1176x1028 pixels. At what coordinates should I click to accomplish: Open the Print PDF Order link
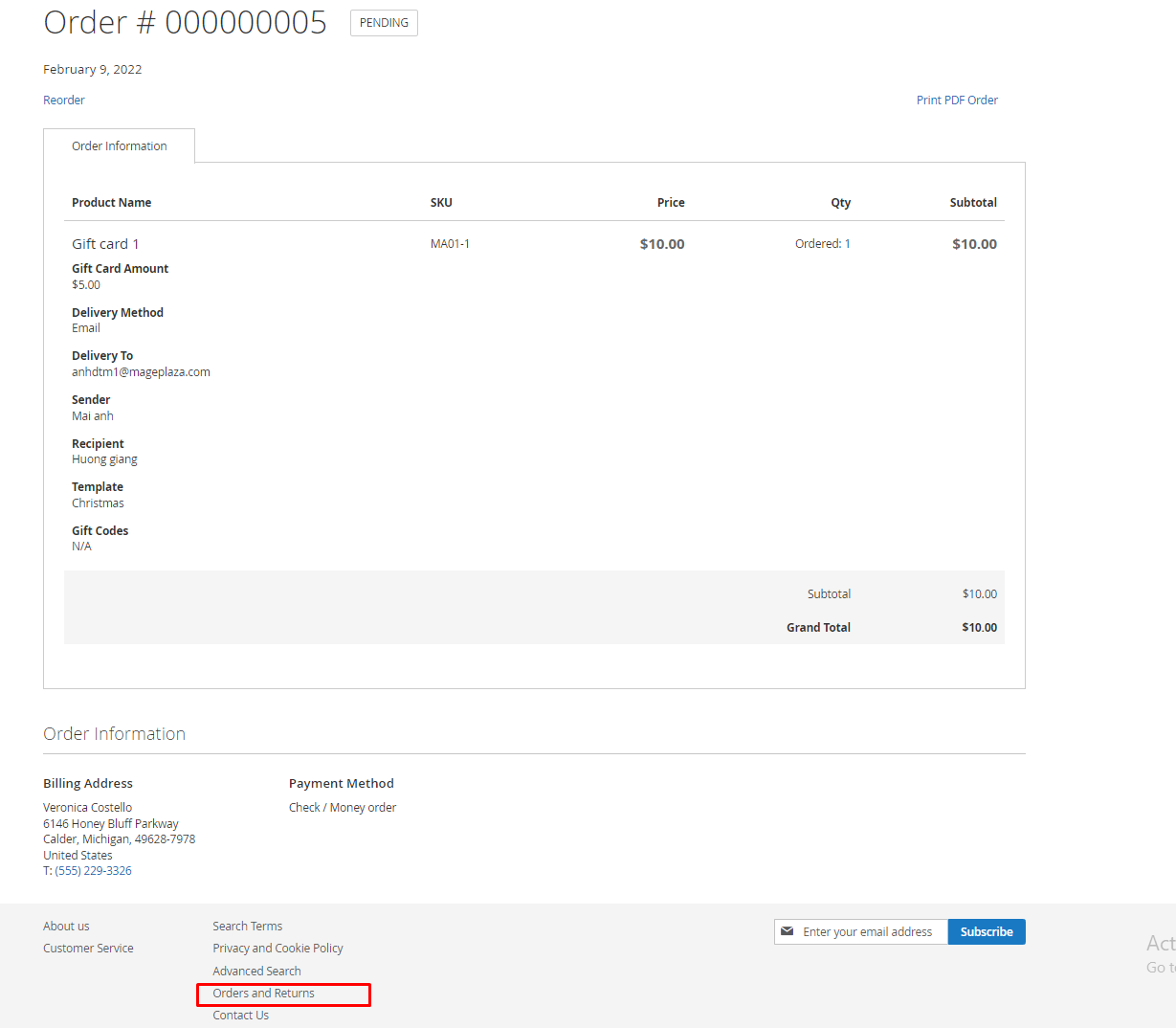pos(957,100)
